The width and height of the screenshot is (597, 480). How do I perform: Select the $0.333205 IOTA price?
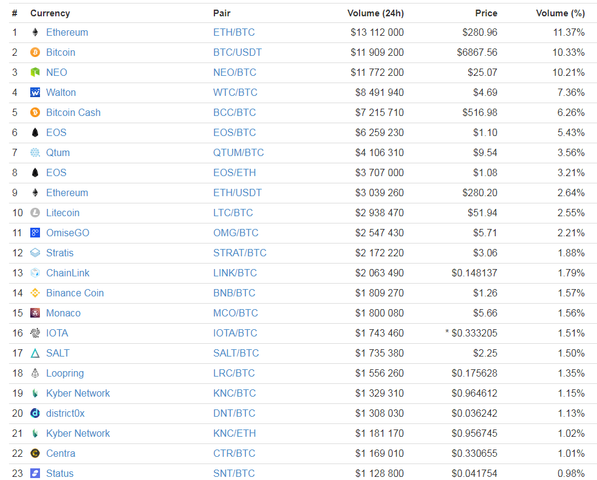coord(474,333)
